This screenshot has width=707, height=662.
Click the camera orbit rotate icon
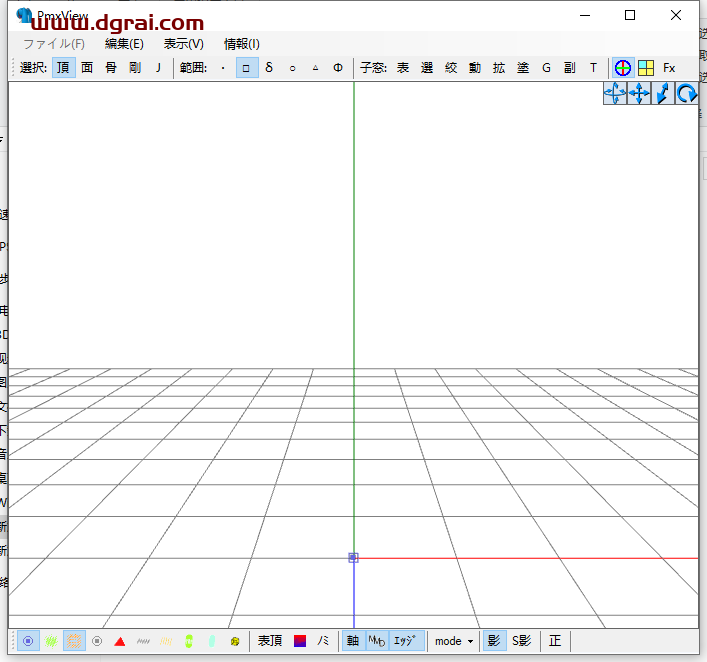615,93
